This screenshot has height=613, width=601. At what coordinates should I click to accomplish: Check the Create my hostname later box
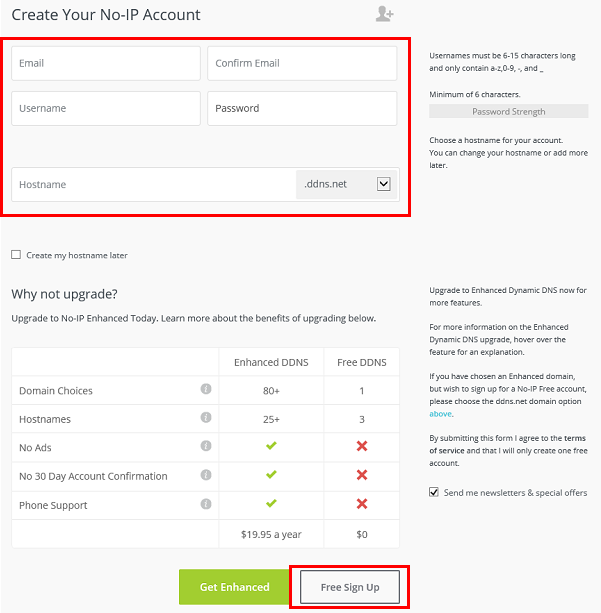click(16, 255)
